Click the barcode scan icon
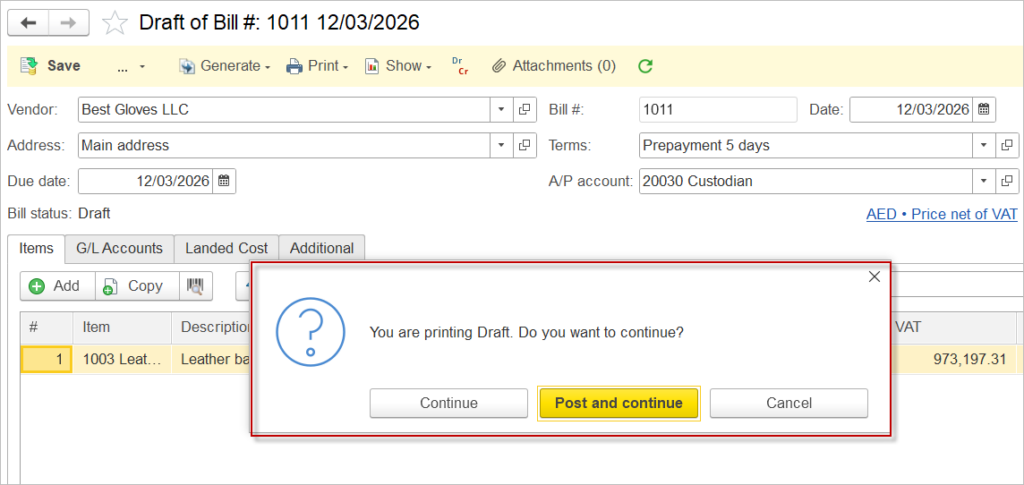1024x485 pixels. click(x=197, y=286)
